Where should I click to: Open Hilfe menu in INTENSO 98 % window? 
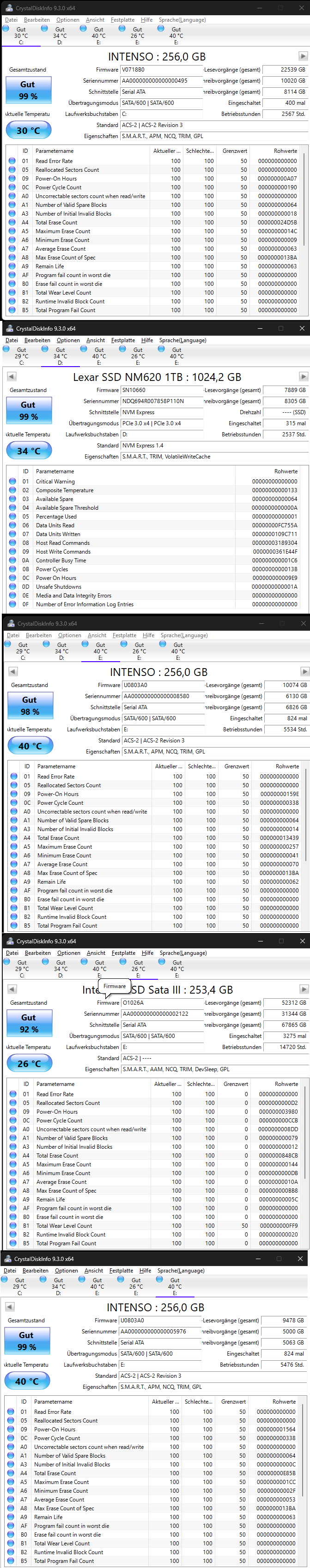pyautogui.click(x=149, y=635)
